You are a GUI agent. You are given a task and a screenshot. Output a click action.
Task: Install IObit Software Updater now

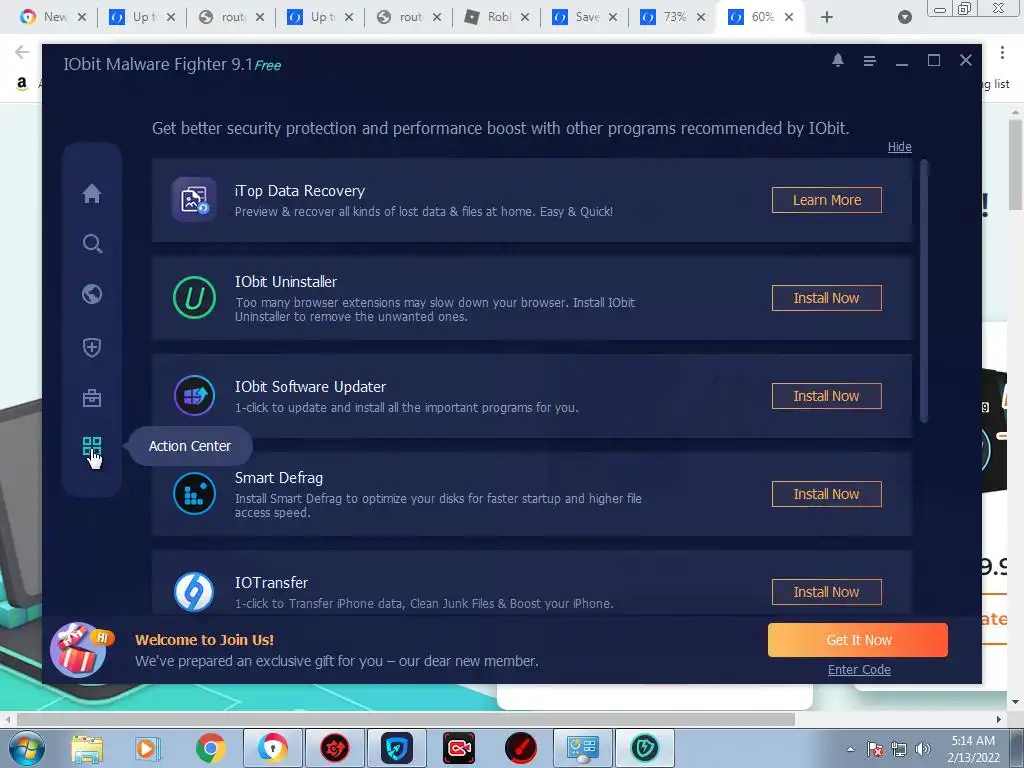[x=827, y=396]
